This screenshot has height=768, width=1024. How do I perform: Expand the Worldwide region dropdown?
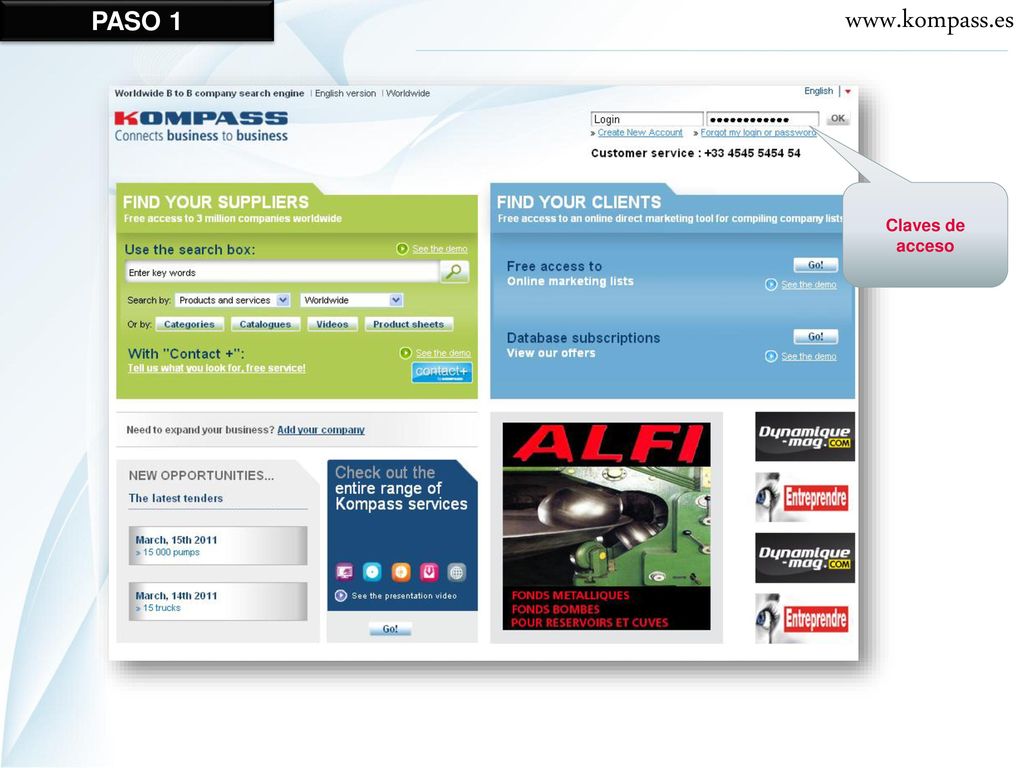(396, 300)
